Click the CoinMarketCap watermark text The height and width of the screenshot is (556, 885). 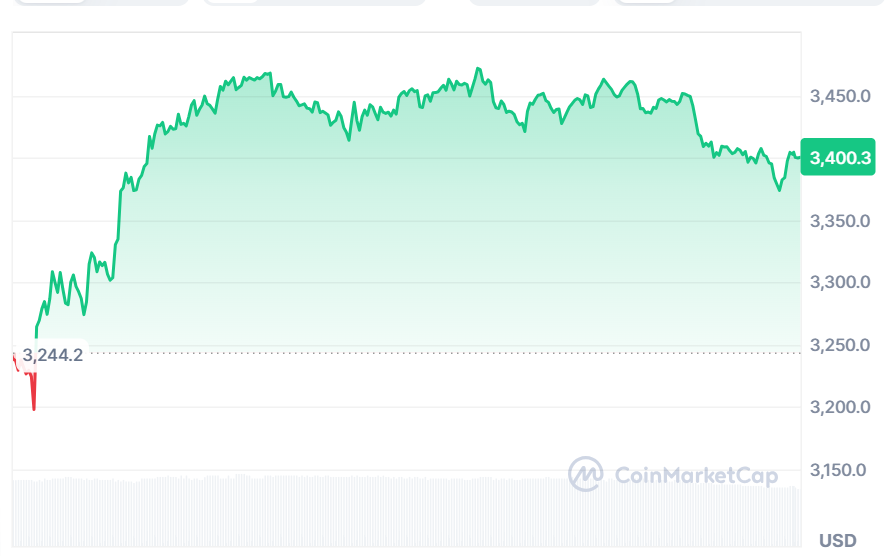[695, 475]
